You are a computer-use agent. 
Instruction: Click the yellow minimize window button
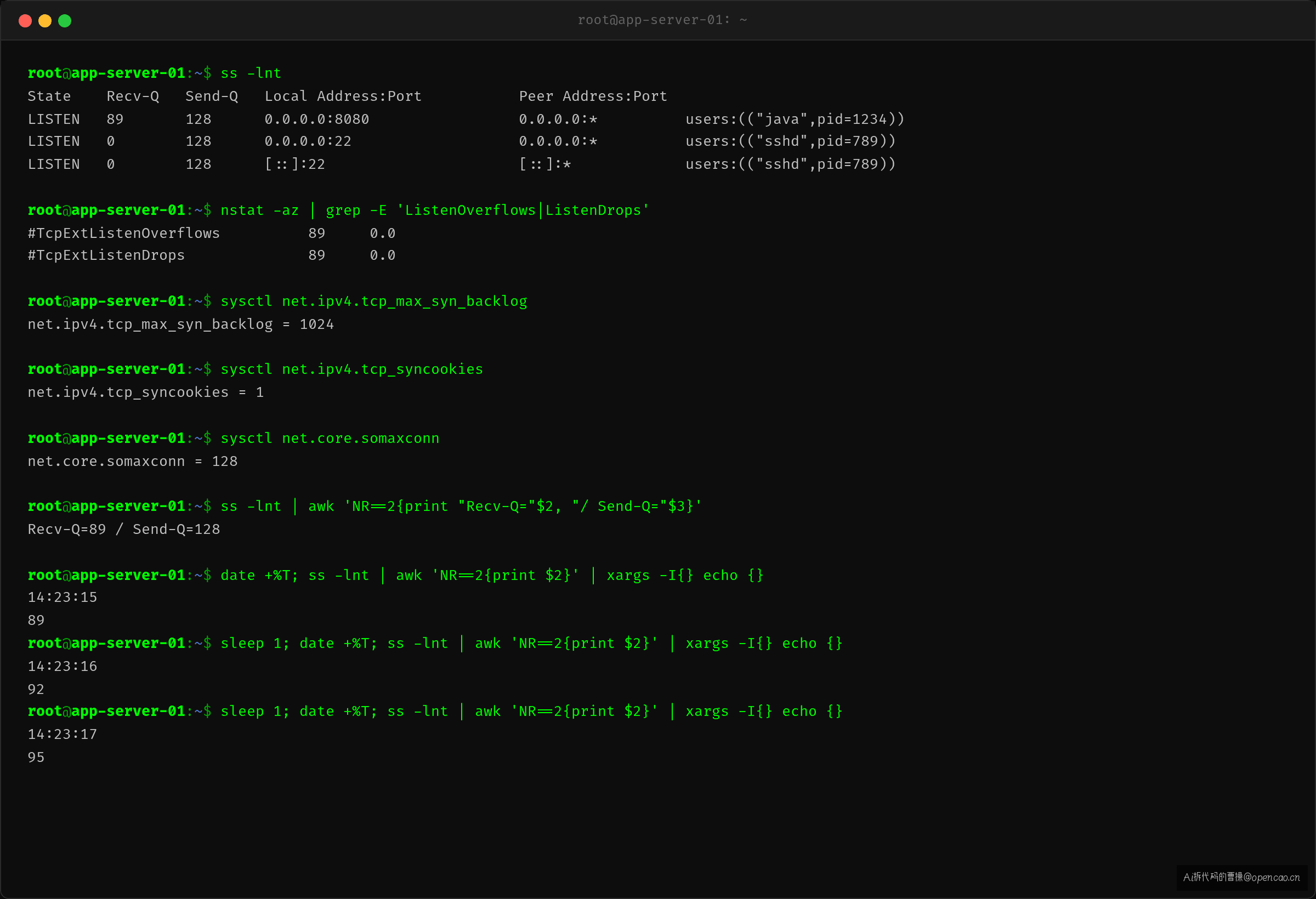pos(45,21)
